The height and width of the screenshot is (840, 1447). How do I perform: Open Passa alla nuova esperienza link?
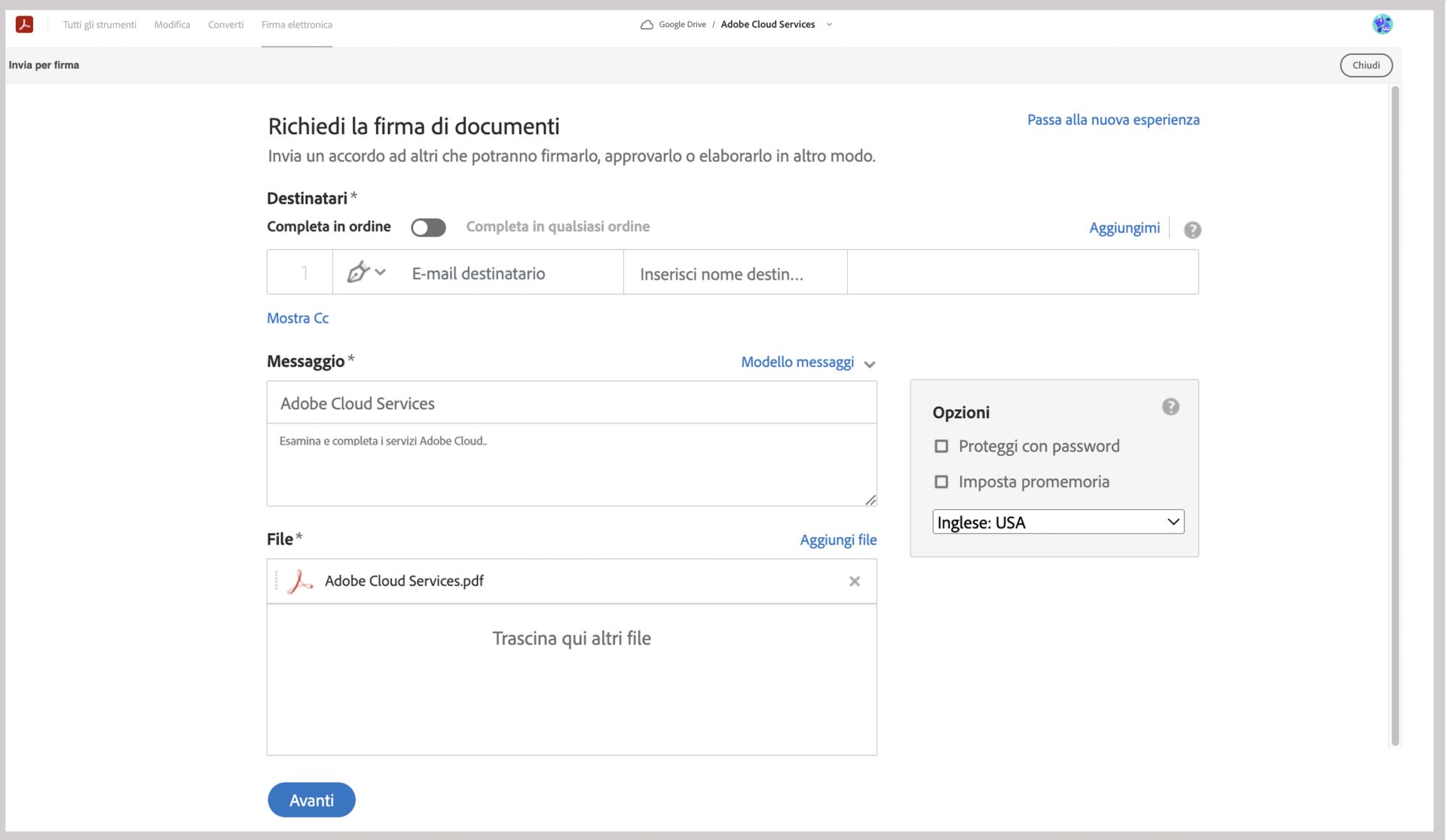pyautogui.click(x=1113, y=120)
